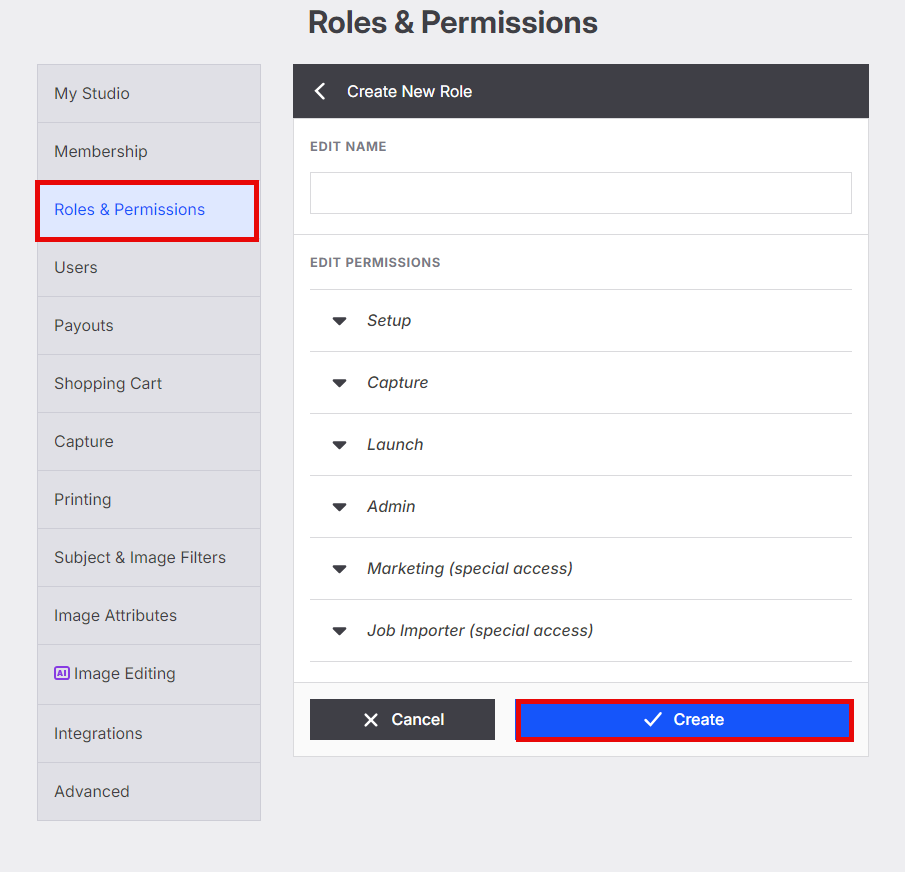Screen dimensions: 905x872
Task: Select the Integrations sidebar item
Action: click(149, 733)
